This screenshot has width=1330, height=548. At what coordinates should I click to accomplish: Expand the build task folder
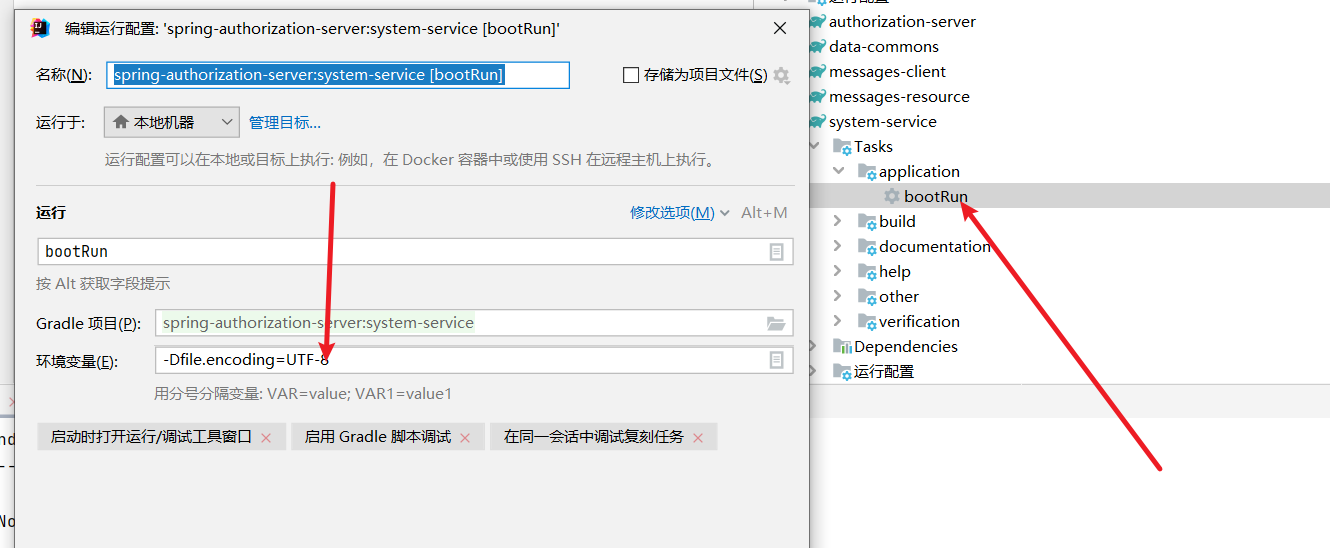point(838,221)
